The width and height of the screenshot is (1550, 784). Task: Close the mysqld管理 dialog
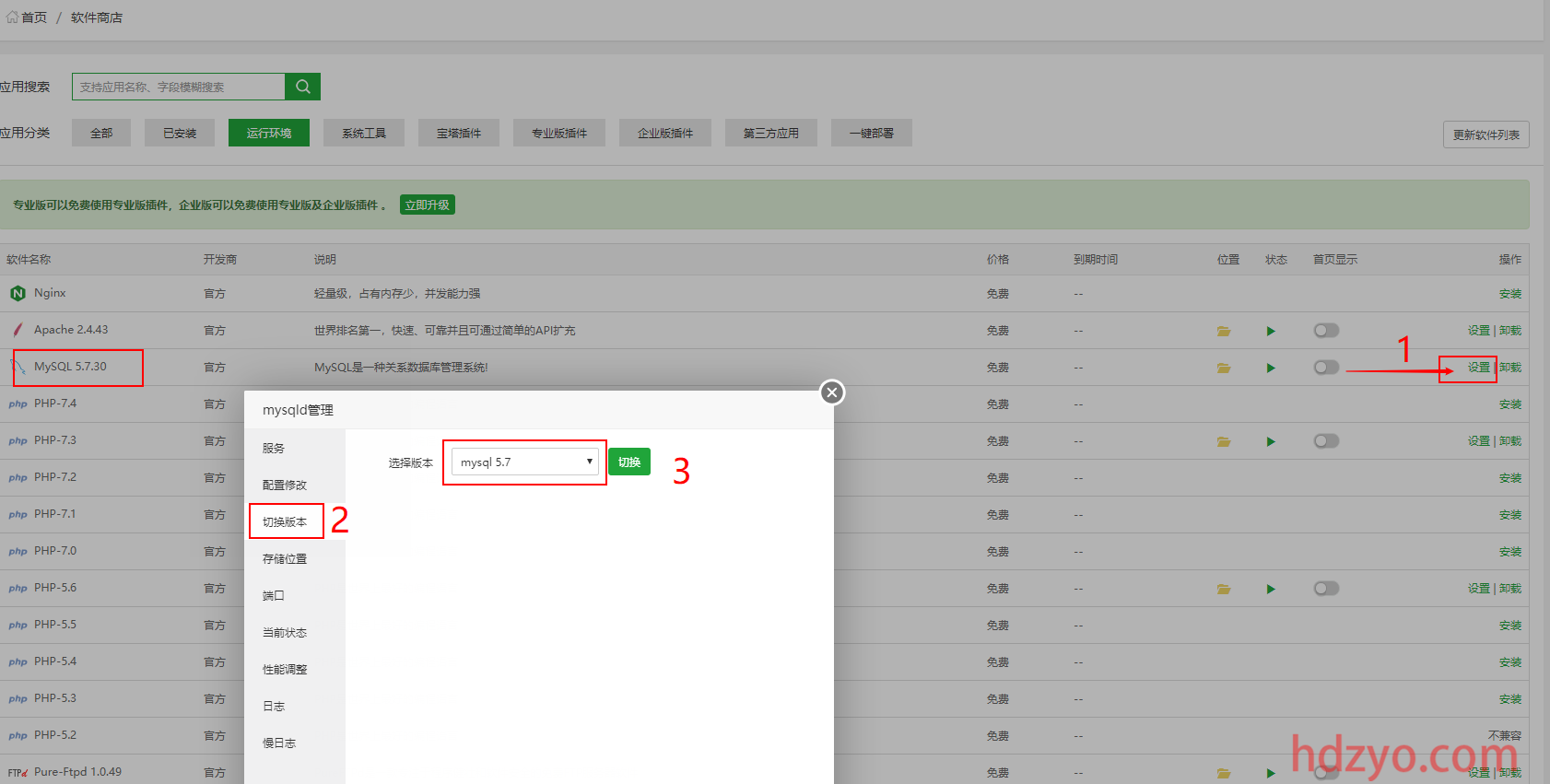(x=832, y=392)
